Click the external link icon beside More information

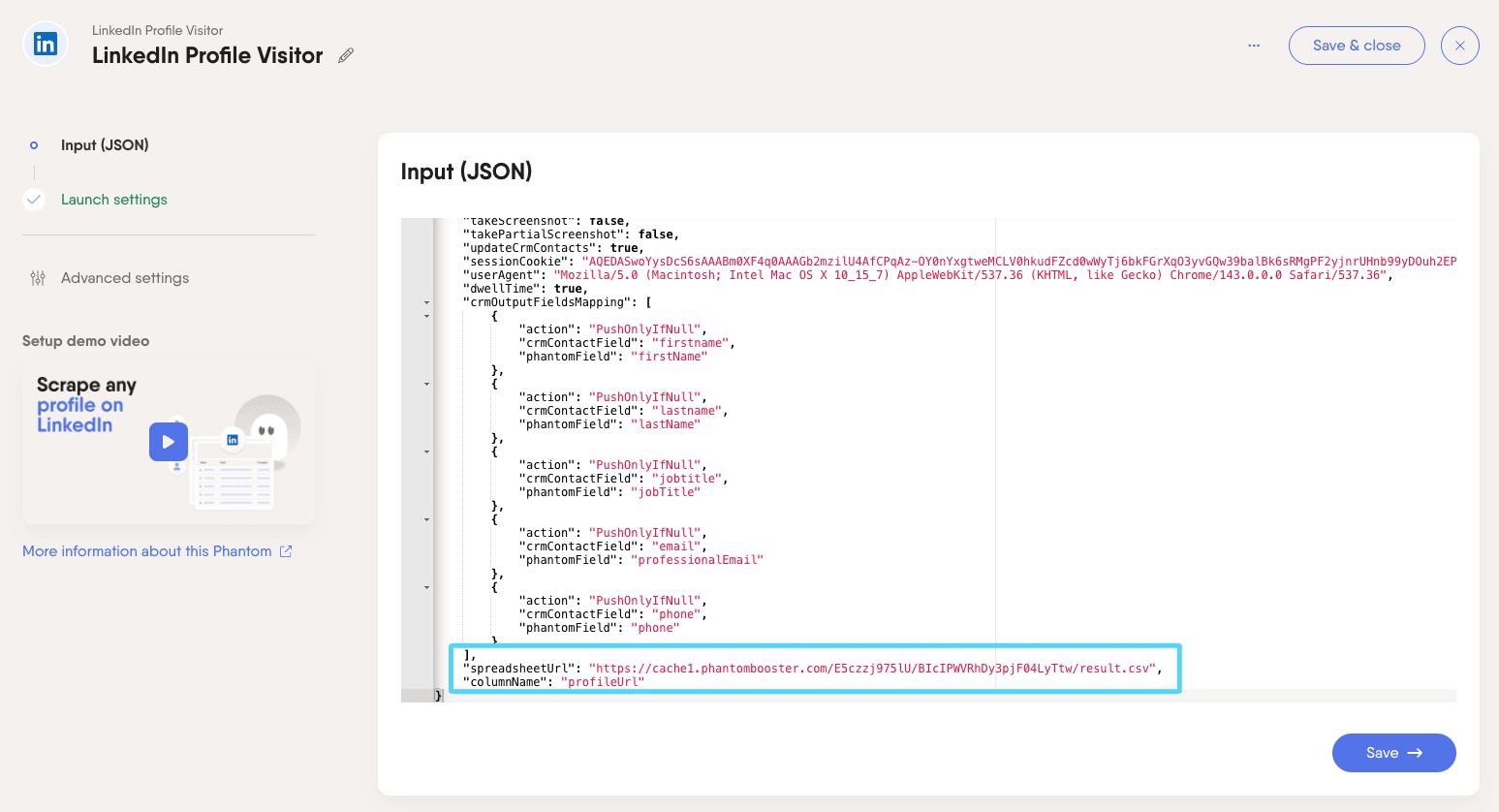point(286,551)
